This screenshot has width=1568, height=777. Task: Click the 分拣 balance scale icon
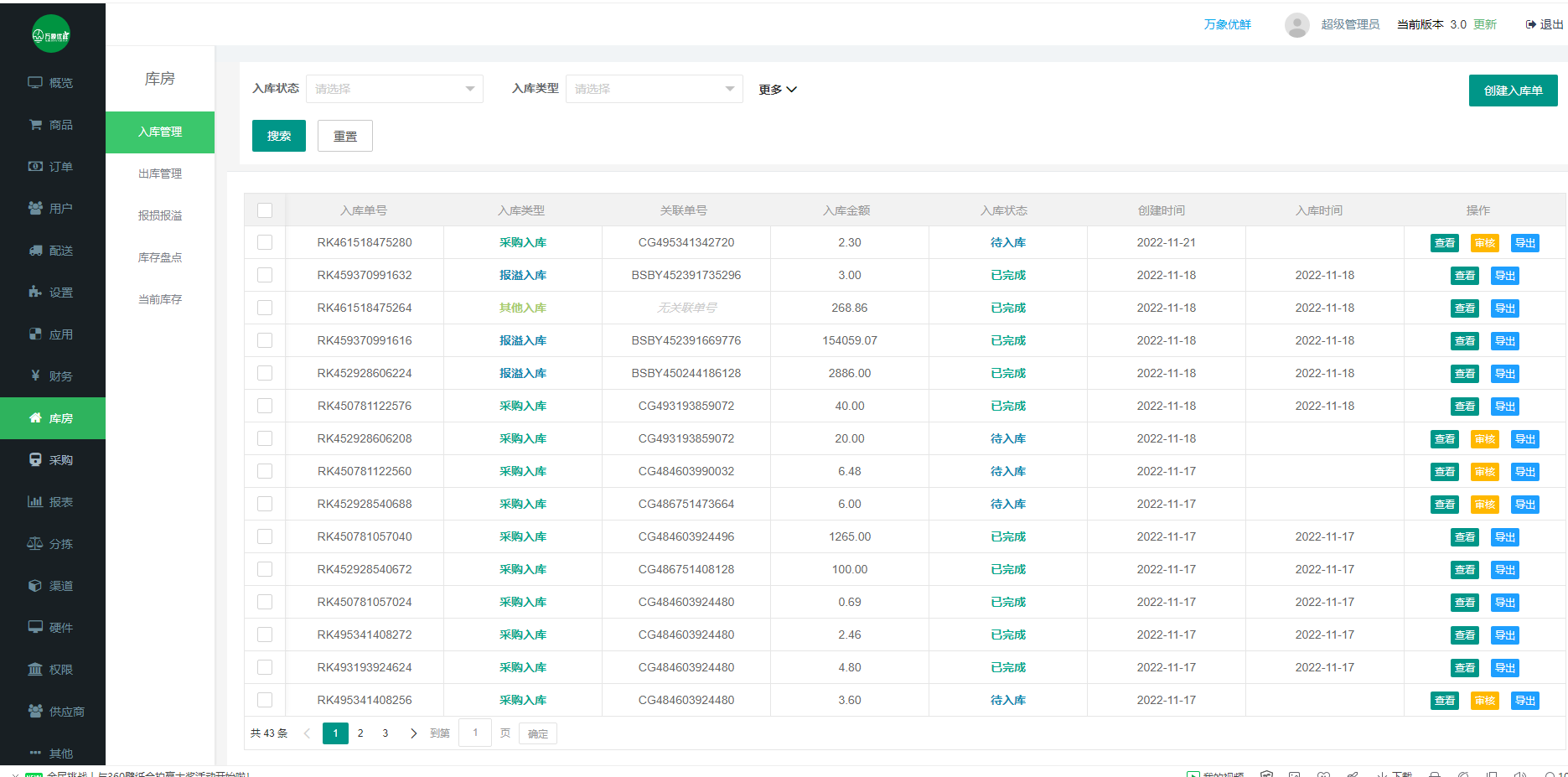[x=35, y=544]
